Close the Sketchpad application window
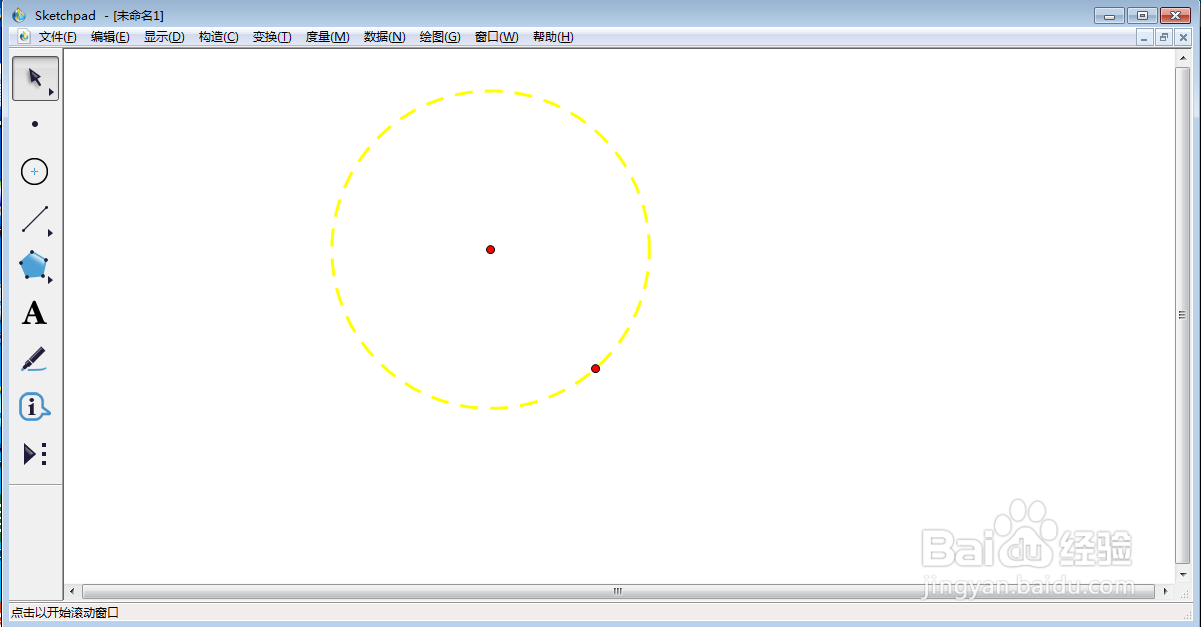 tap(1175, 15)
